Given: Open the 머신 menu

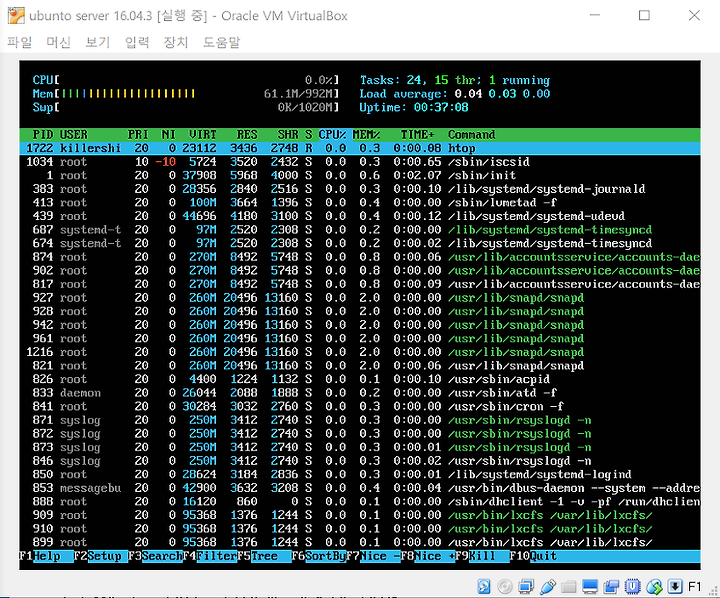Looking at the screenshot, I should [58, 42].
